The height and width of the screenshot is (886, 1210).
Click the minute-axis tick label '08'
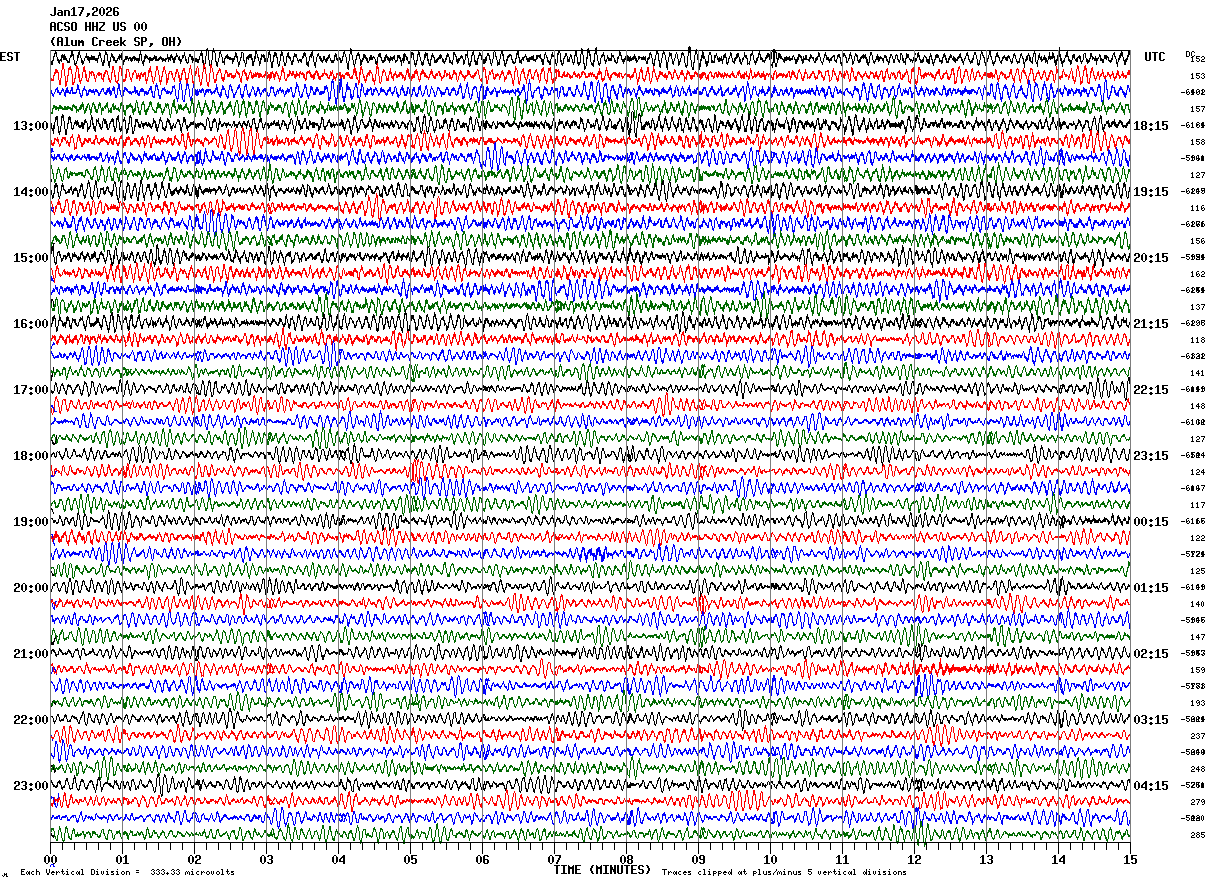[x=627, y=859]
